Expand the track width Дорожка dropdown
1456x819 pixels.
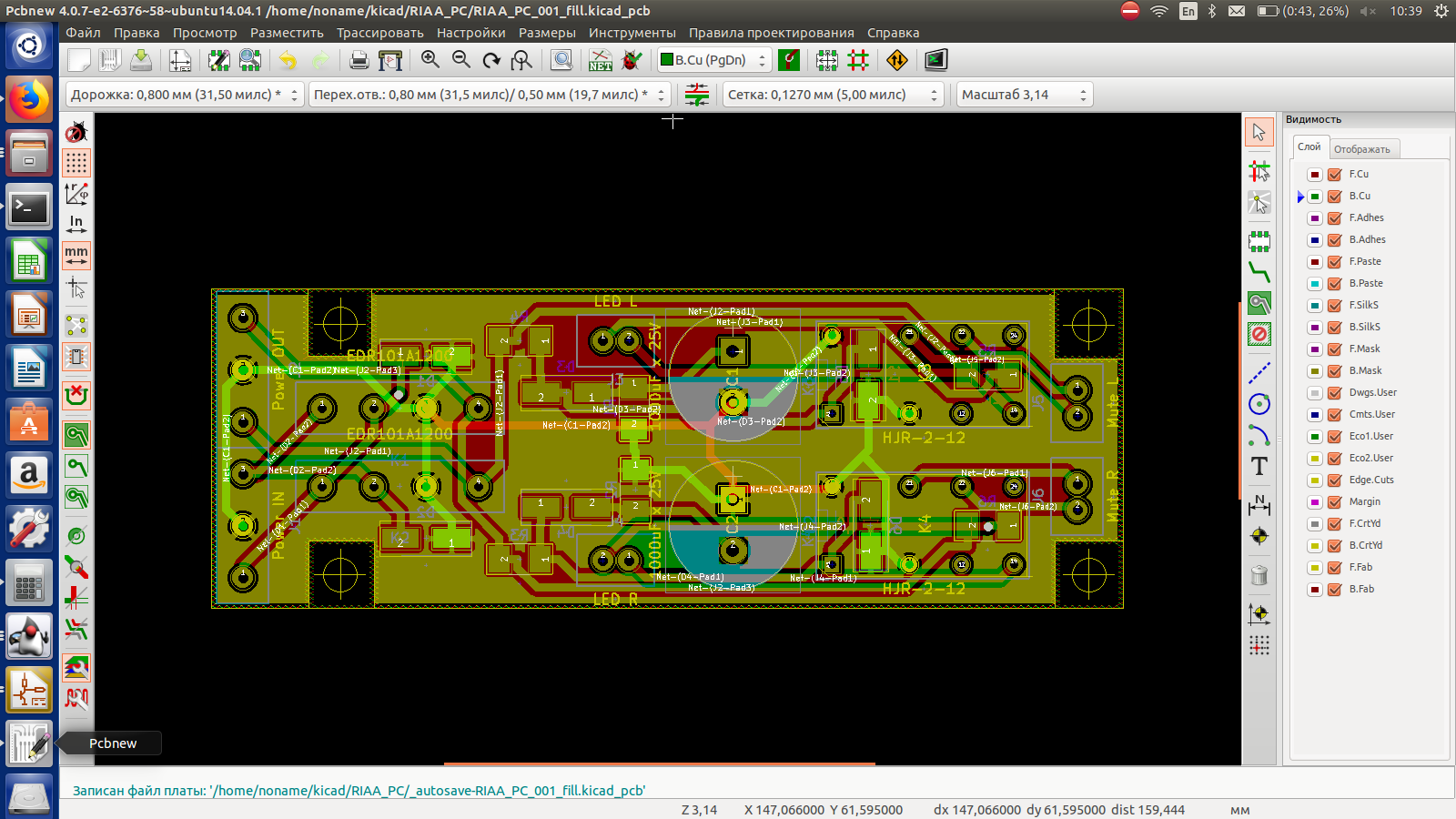click(x=184, y=95)
